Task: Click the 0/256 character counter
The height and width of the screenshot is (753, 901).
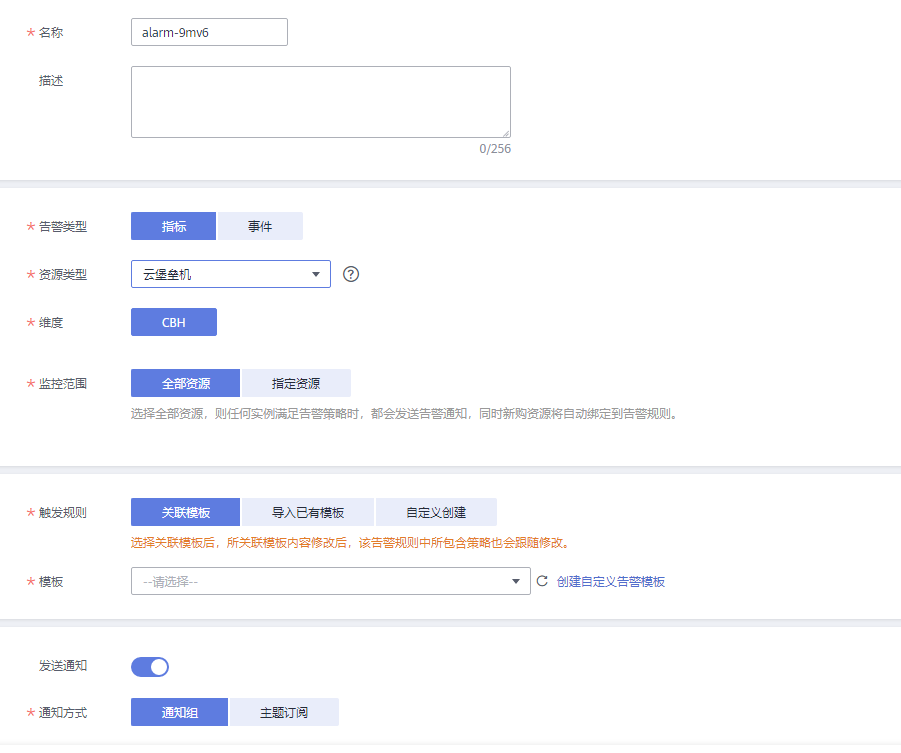Action: pos(495,149)
